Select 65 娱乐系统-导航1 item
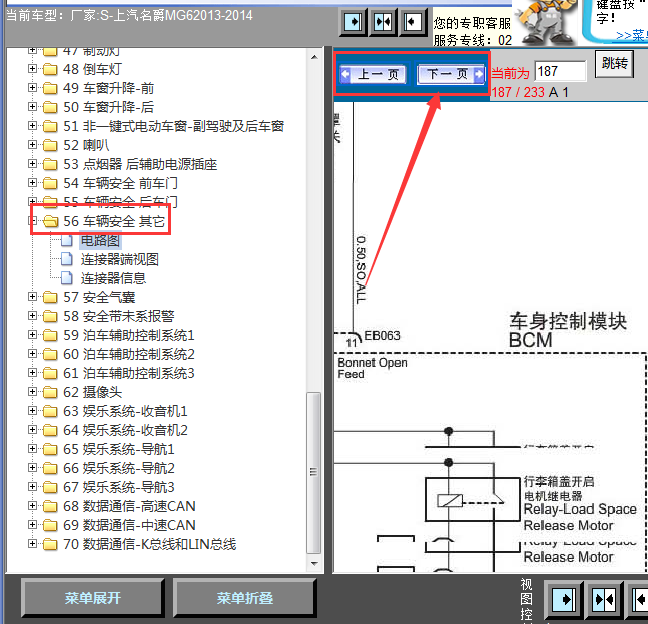The height and width of the screenshot is (624, 648). 119,449
